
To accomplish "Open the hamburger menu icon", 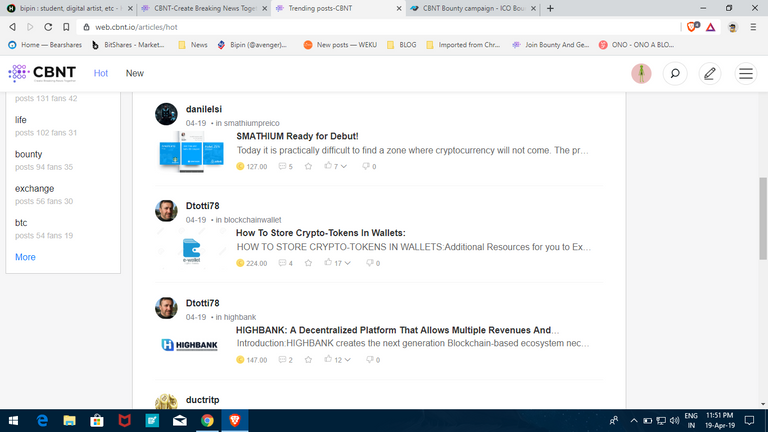I will [x=745, y=73].
